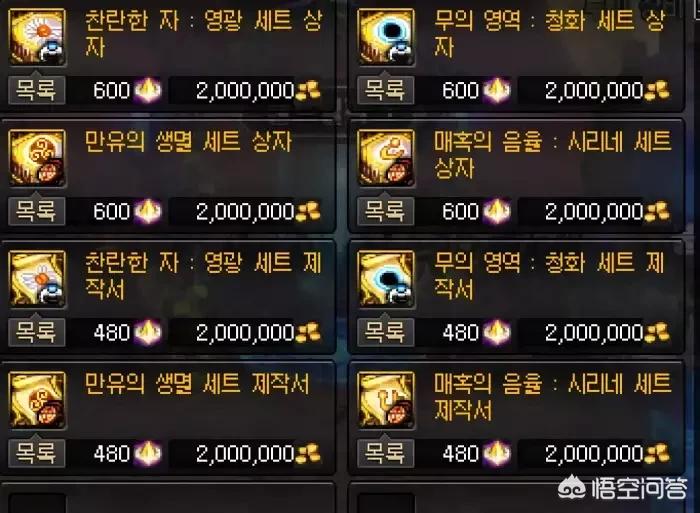Open 목록 for 무의 영역 청화 세트 상자
The width and height of the screenshot is (700, 513).
pyautogui.click(x=386, y=90)
